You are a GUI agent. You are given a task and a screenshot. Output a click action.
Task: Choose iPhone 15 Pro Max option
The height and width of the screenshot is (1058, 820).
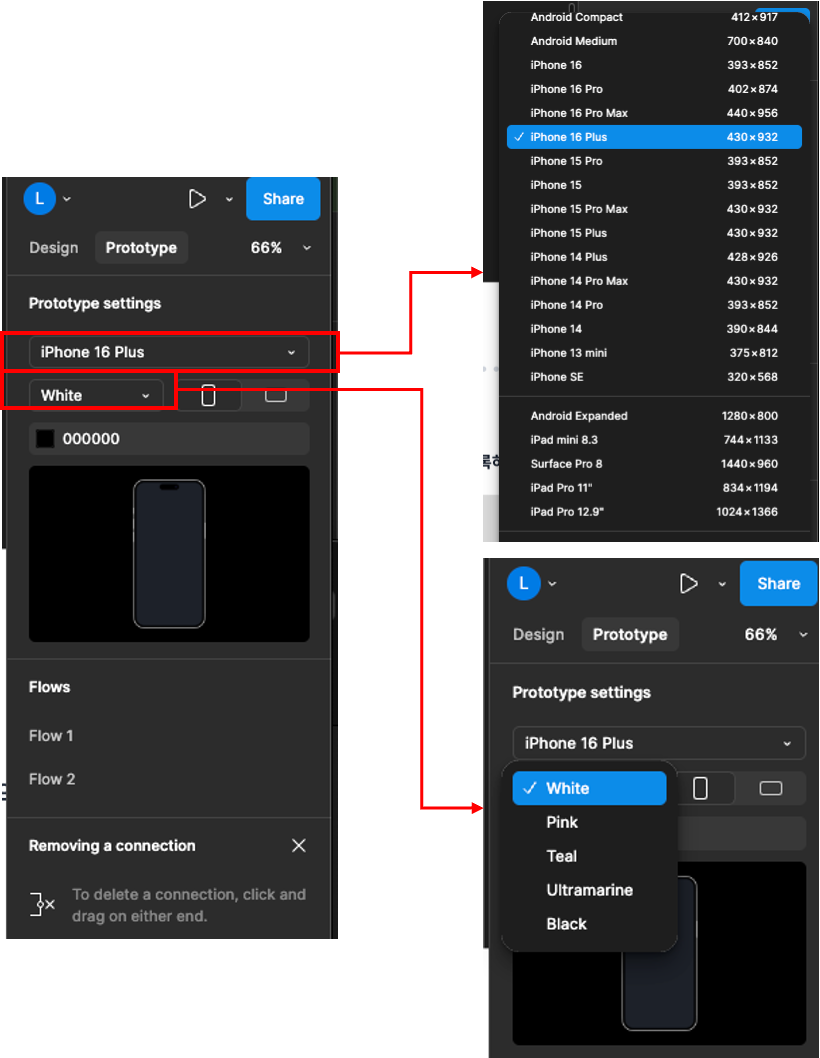[x=654, y=208]
